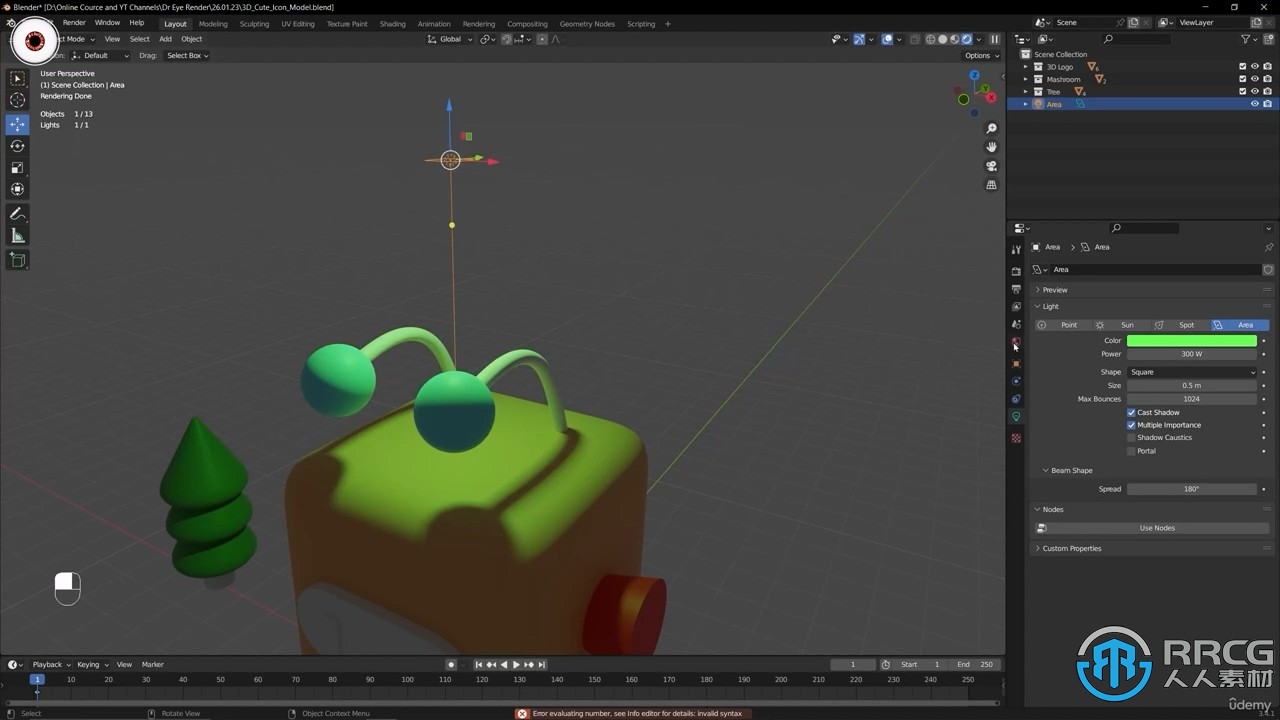Viewport: 1280px width, 720px height.
Task: Enable the Shadow Caustics checkbox
Action: point(1131,438)
